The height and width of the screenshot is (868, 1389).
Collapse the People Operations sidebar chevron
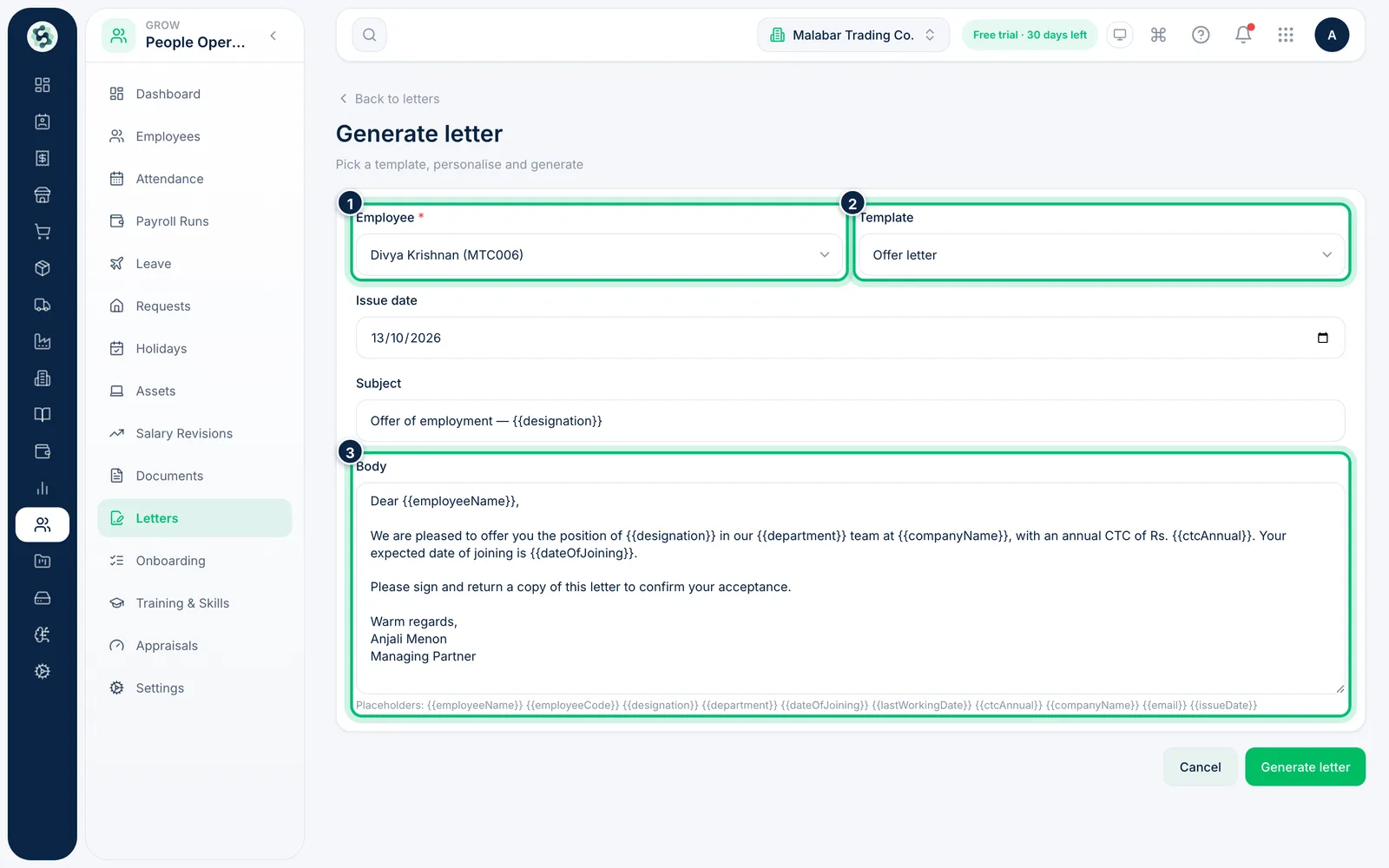[x=273, y=36]
